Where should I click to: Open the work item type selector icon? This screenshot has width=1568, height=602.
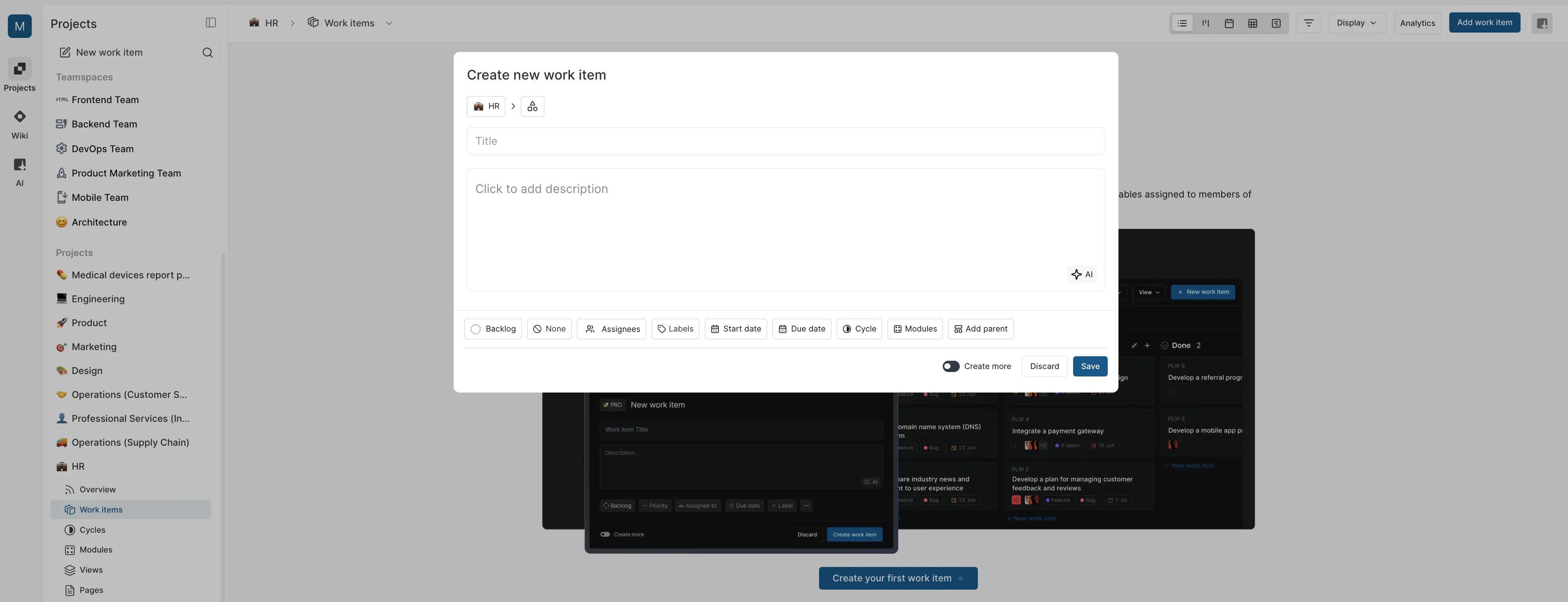532,106
